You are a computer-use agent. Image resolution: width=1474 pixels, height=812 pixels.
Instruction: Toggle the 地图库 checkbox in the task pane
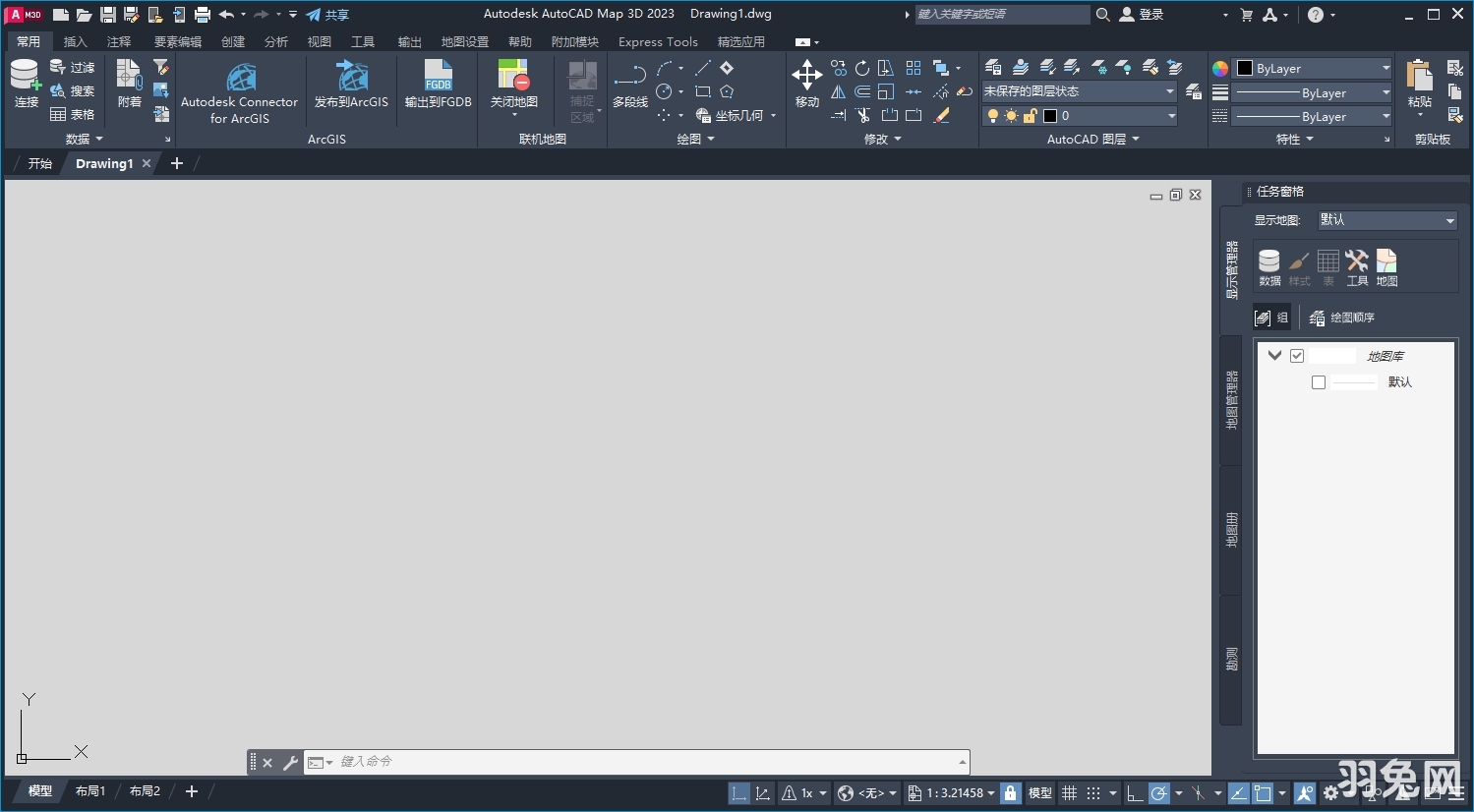(1297, 355)
